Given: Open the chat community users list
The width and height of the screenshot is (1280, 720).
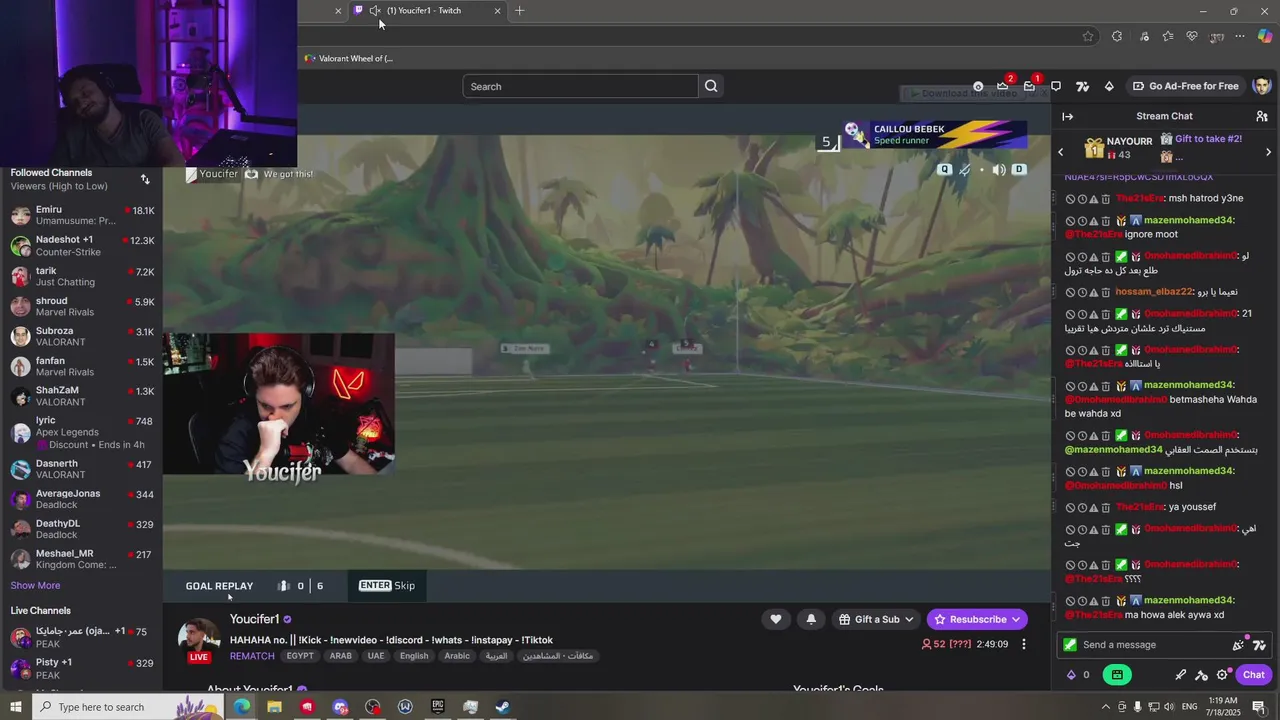Looking at the screenshot, I should click(1262, 116).
